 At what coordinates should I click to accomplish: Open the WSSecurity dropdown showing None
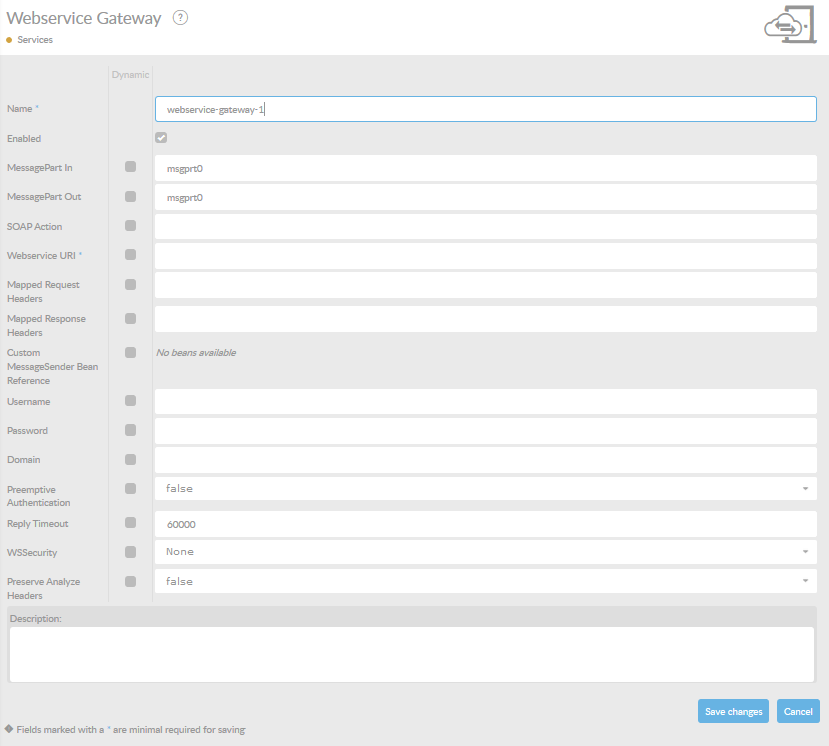486,552
